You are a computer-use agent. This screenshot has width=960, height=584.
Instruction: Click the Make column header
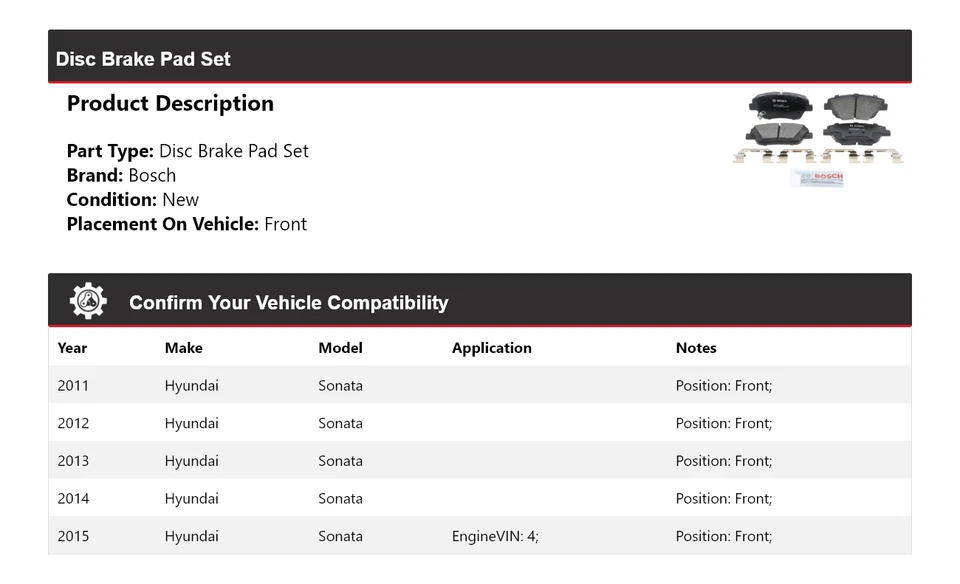coord(183,348)
